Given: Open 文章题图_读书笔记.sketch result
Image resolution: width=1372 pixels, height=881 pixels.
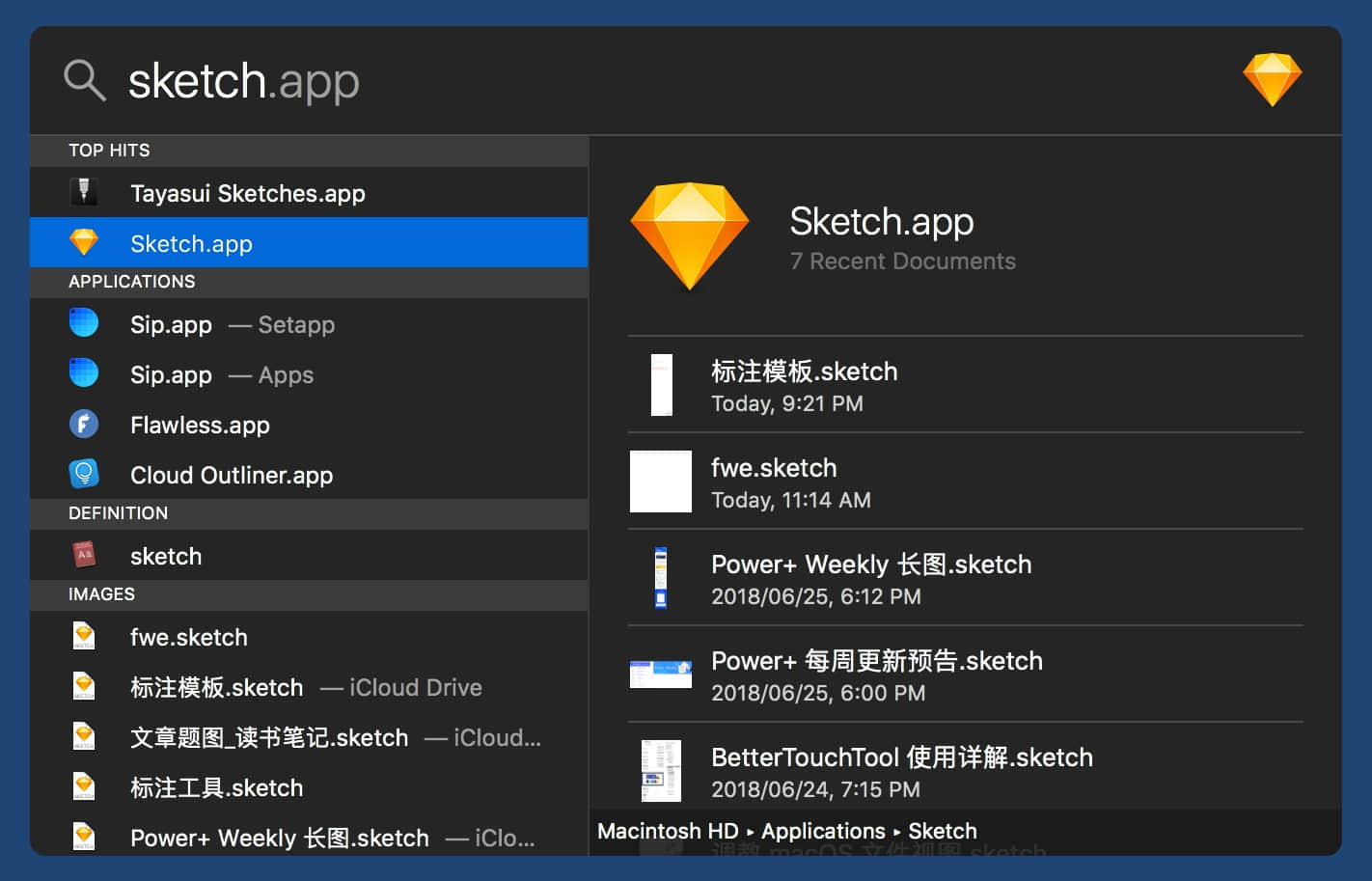Looking at the screenshot, I should 269,737.
